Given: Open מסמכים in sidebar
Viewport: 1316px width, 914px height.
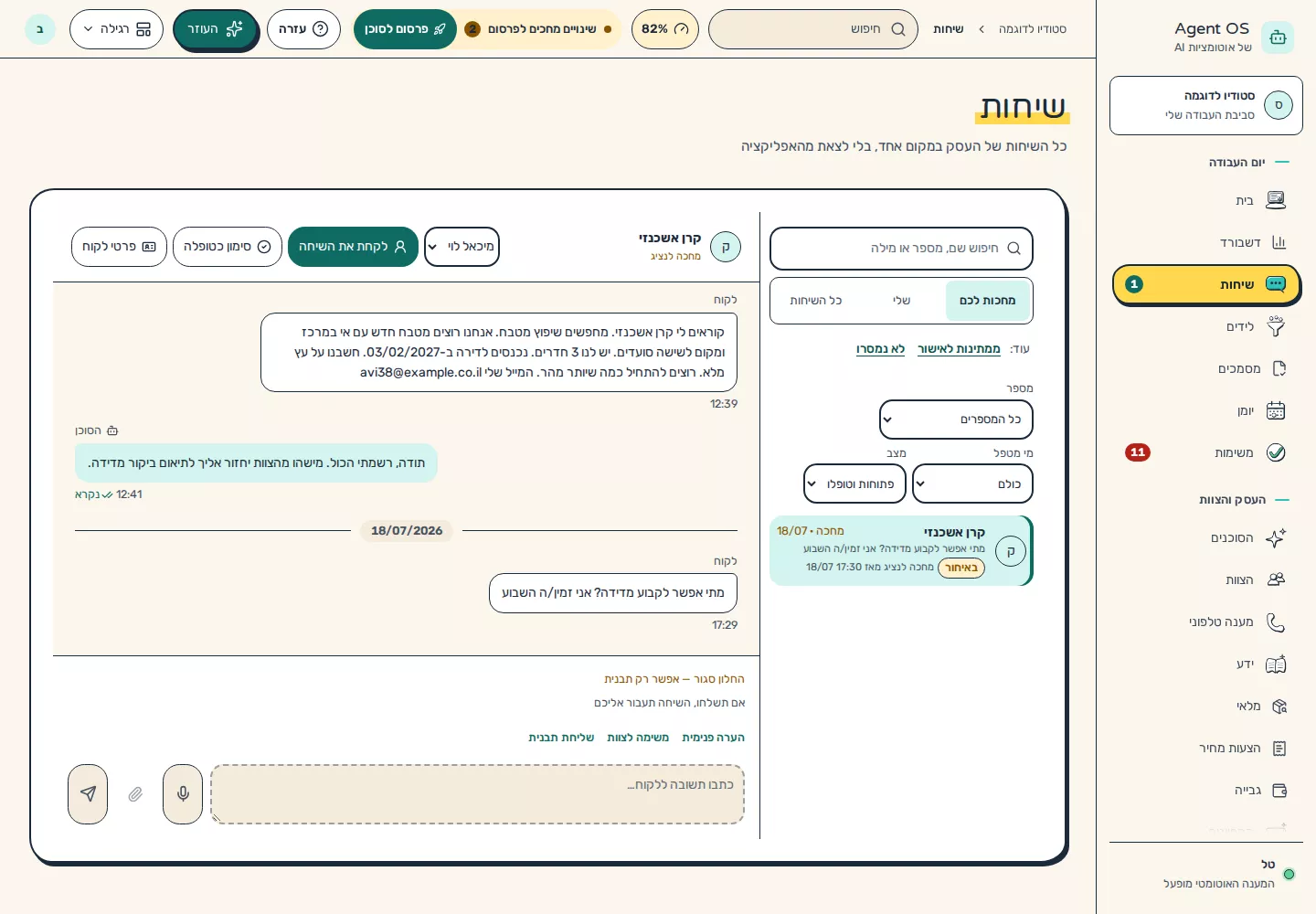Looking at the screenshot, I should click(1206, 368).
